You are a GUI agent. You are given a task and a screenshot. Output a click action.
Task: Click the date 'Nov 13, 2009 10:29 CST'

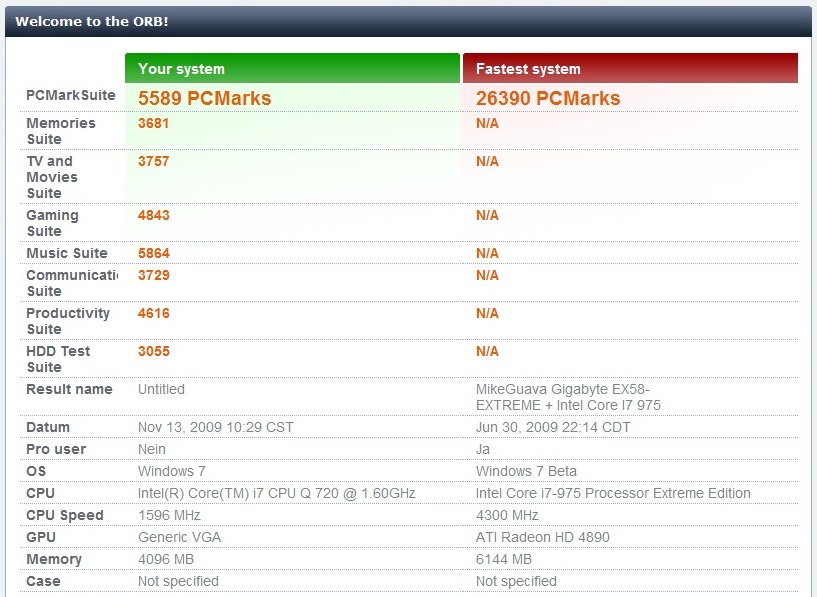click(x=215, y=427)
